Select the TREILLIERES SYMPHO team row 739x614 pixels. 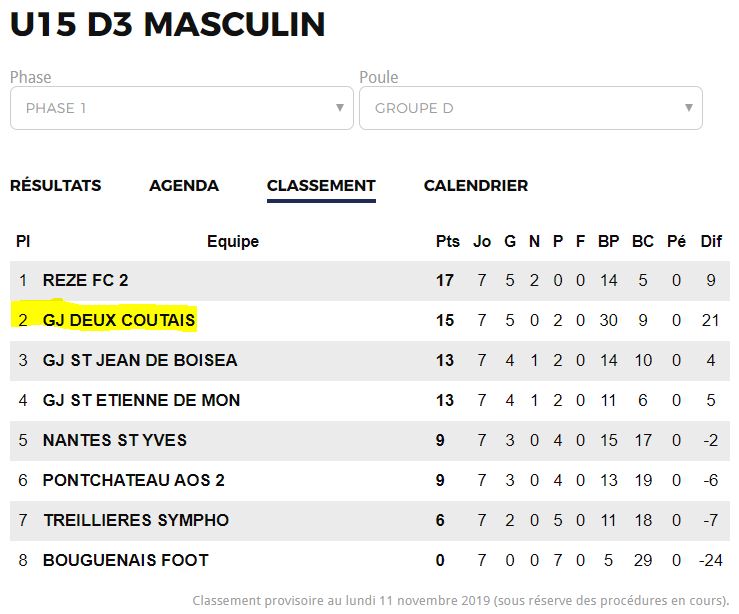point(370,521)
